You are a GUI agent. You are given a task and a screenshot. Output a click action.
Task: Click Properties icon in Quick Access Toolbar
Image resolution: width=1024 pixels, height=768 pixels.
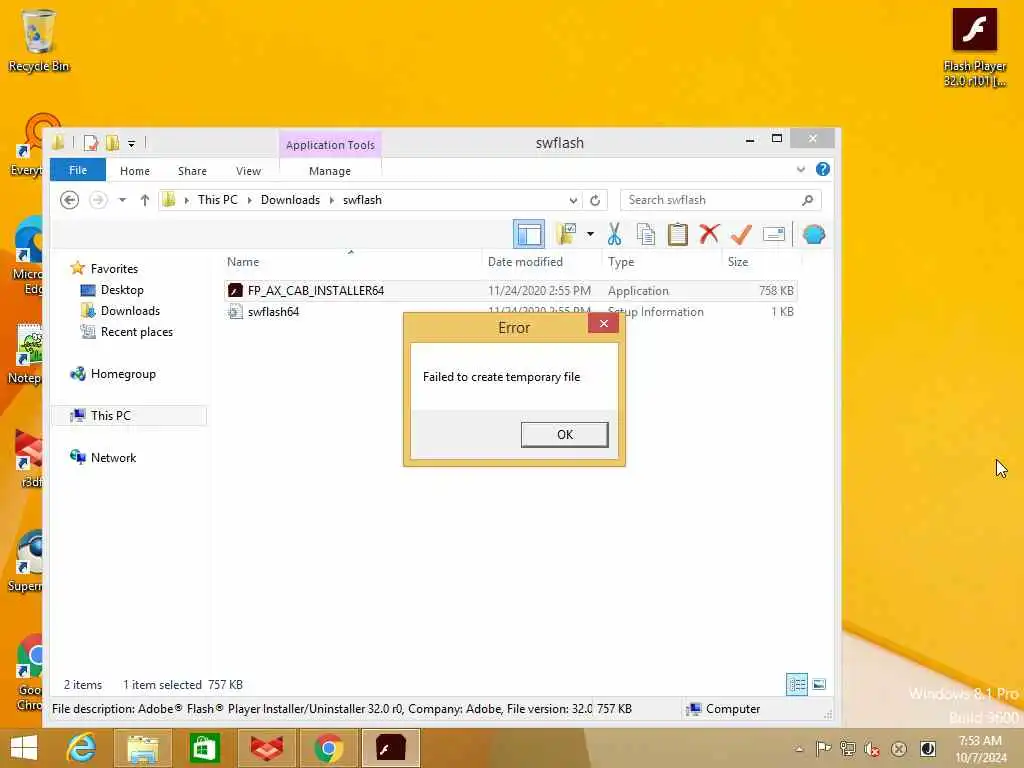pos(91,143)
